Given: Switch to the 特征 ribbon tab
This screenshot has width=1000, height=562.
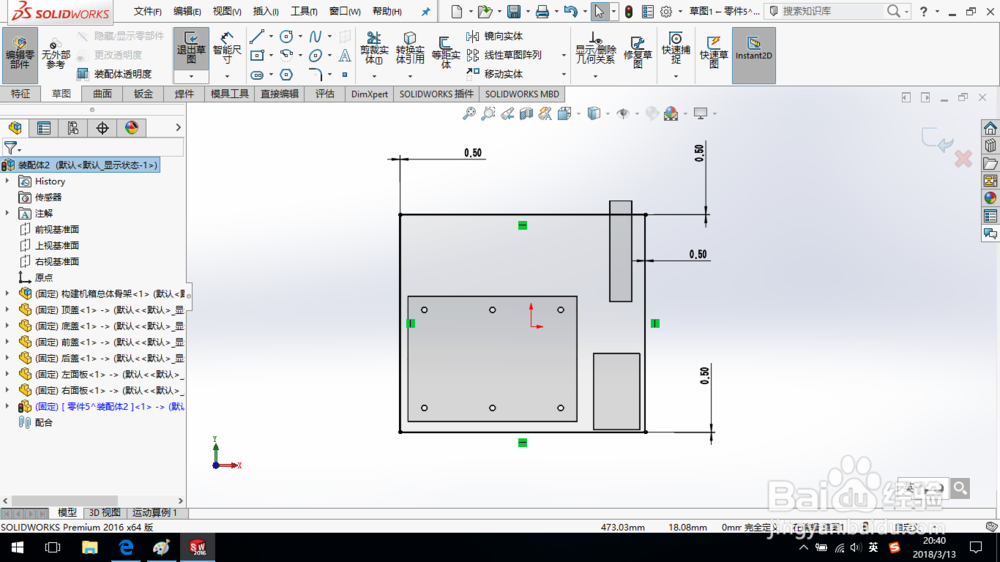Looking at the screenshot, I should point(20,94).
